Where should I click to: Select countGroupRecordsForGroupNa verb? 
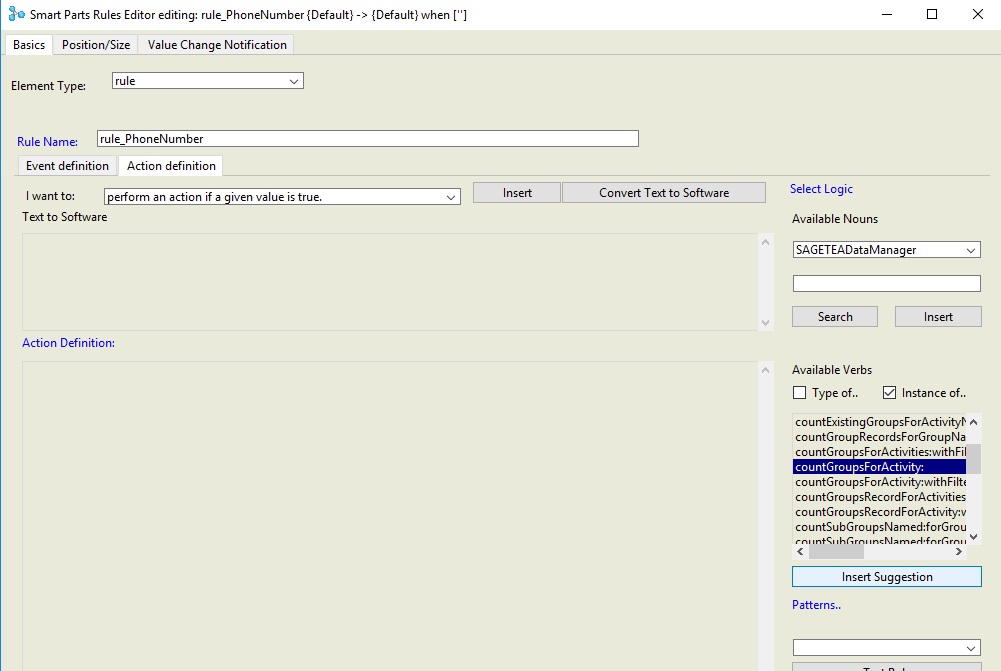[x=880, y=437]
